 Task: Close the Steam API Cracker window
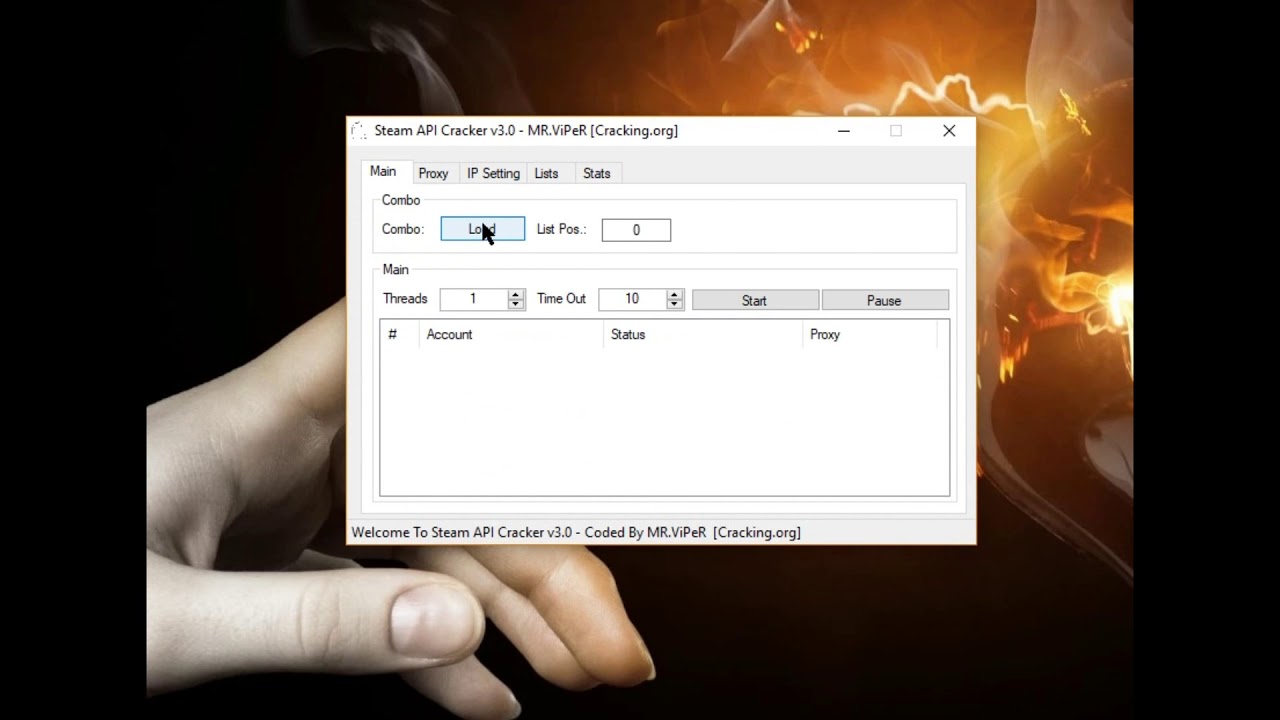pyautogui.click(x=949, y=131)
